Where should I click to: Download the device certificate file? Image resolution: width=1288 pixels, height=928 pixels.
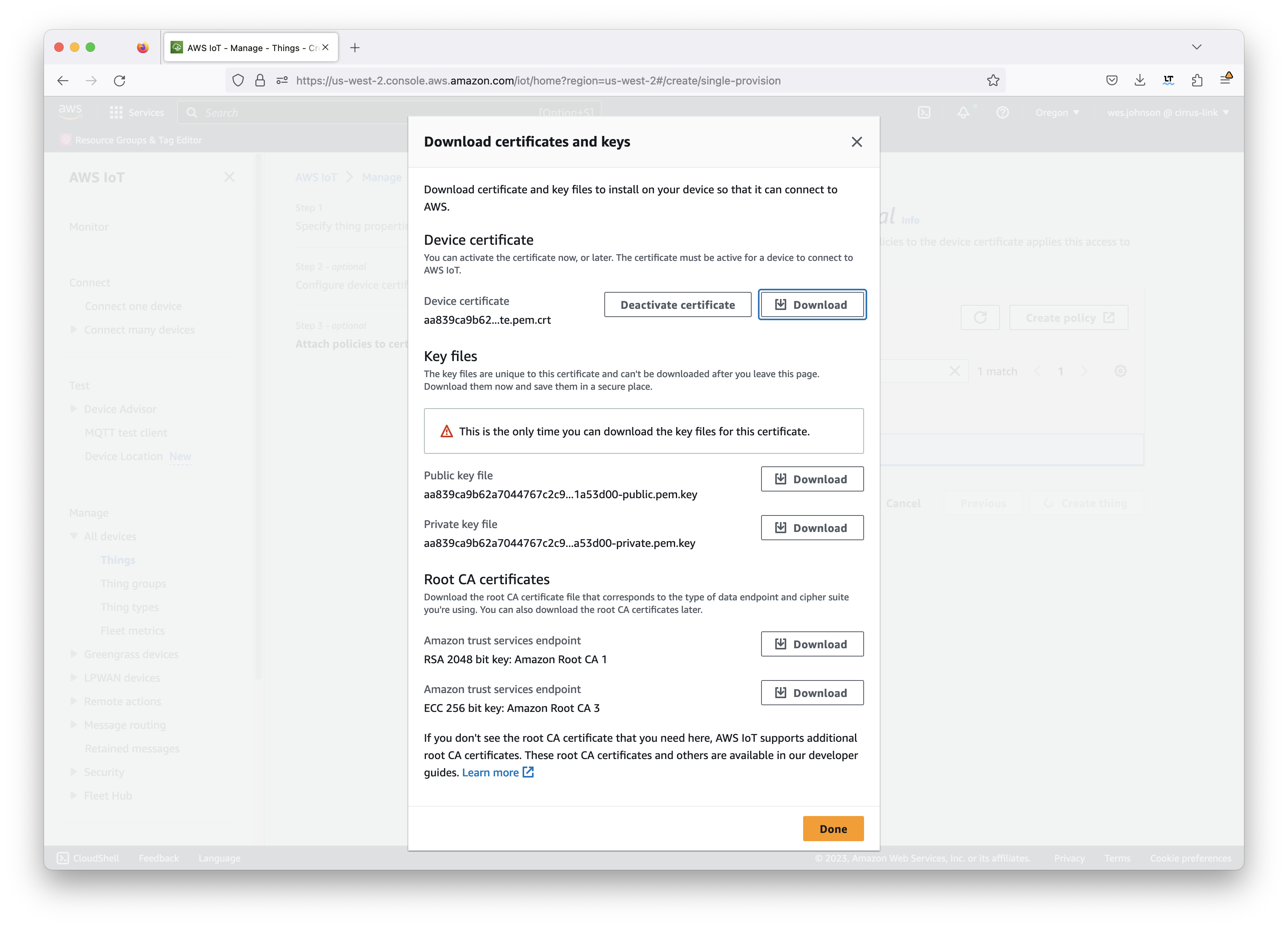pyautogui.click(x=812, y=305)
